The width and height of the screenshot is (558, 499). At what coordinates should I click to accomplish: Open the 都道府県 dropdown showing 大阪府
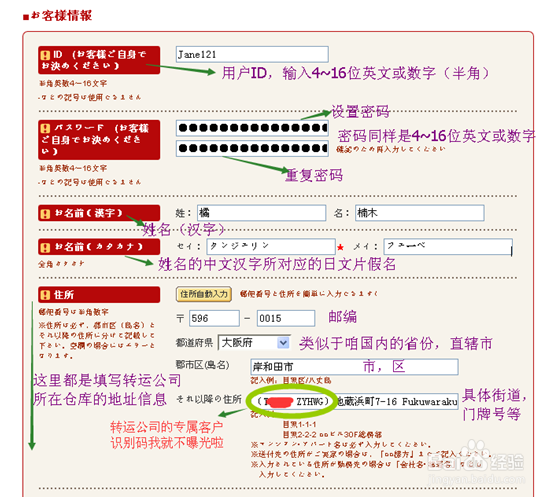[254, 343]
